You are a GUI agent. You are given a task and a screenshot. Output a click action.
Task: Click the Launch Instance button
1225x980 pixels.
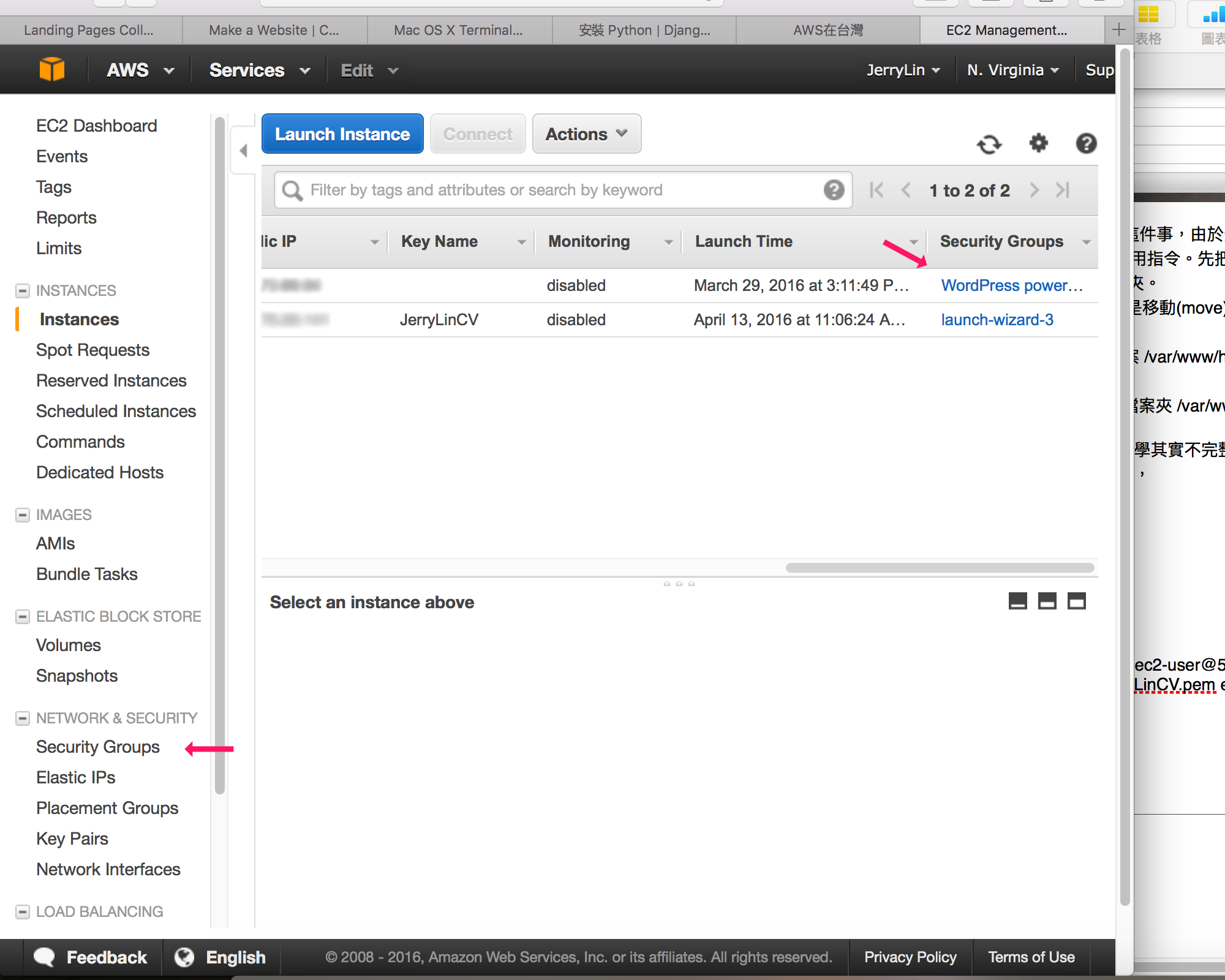tap(342, 134)
